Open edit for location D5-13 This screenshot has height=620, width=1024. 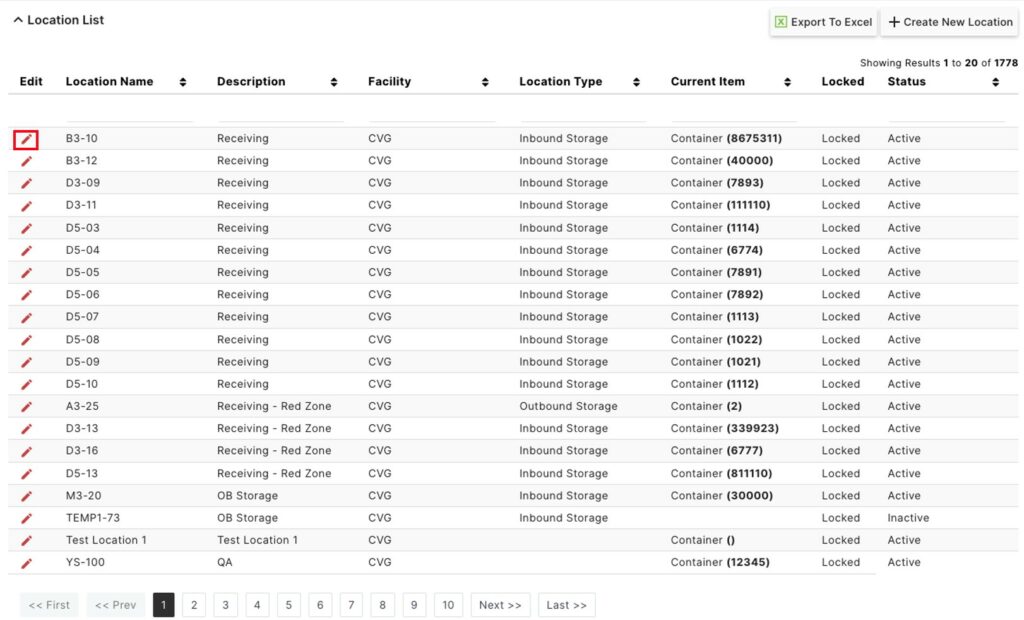coord(26,474)
